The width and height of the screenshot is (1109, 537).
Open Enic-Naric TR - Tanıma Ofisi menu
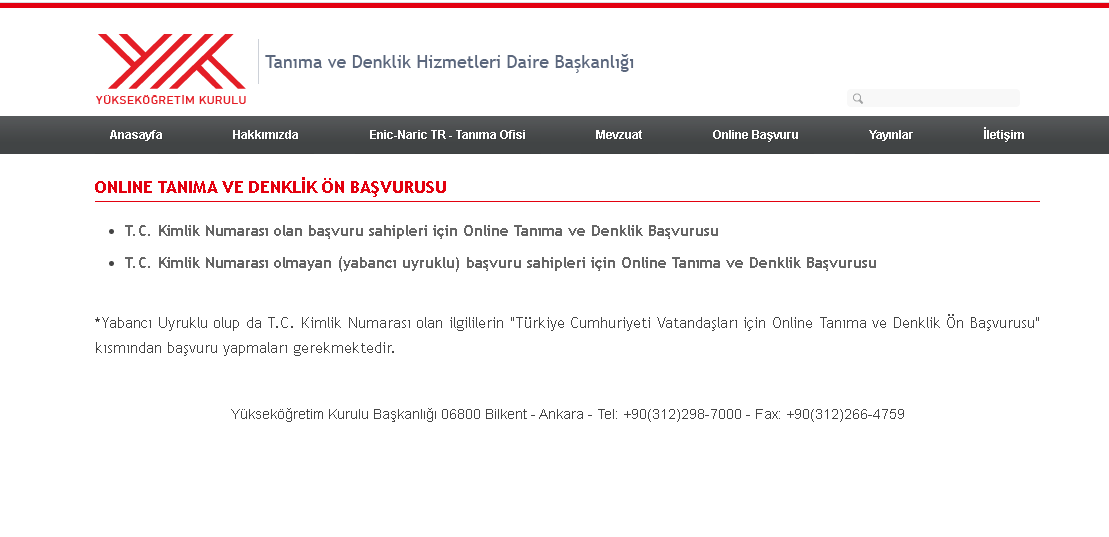pos(447,135)
